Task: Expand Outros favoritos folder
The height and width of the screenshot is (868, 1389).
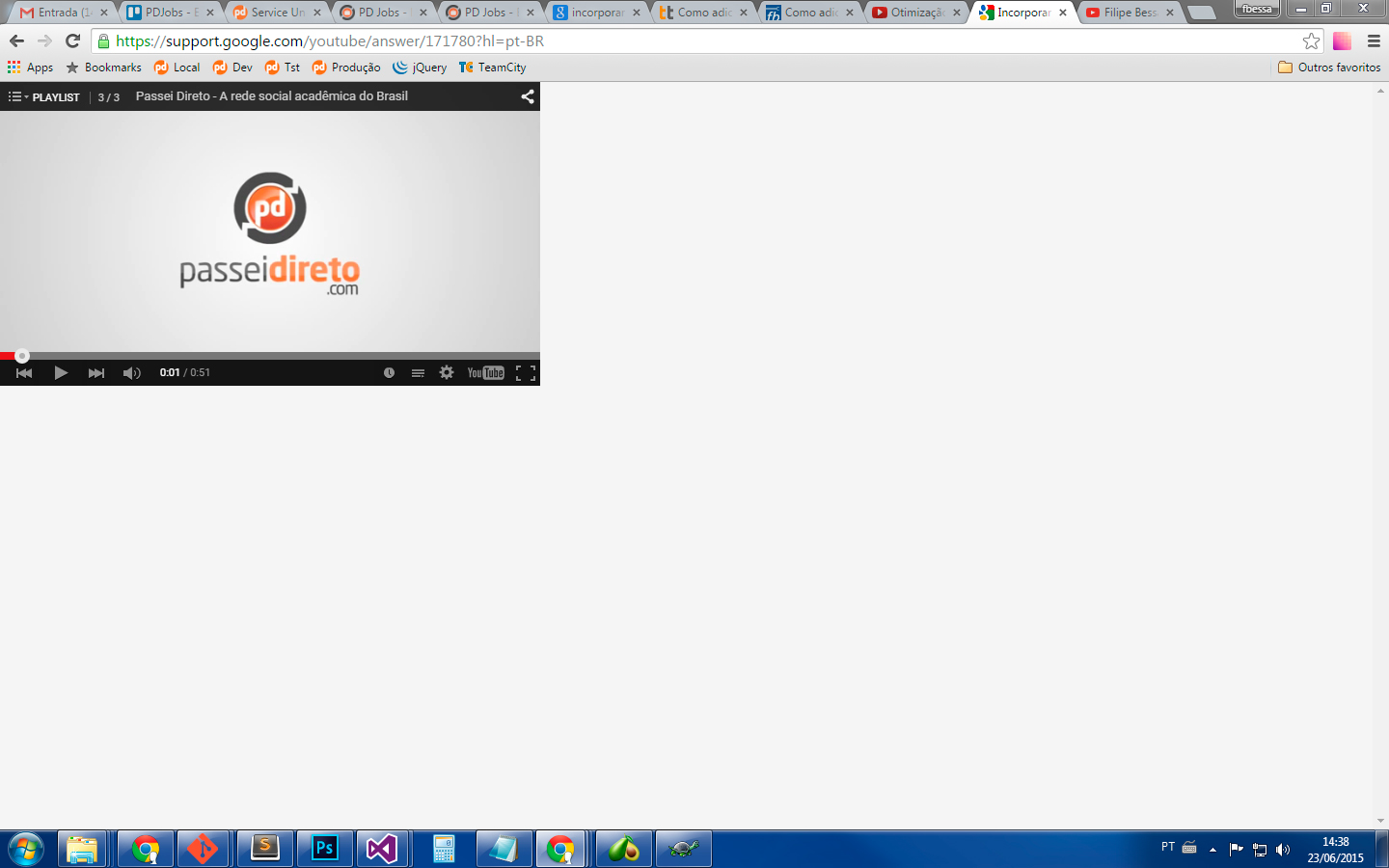Action: (1329, 68)
